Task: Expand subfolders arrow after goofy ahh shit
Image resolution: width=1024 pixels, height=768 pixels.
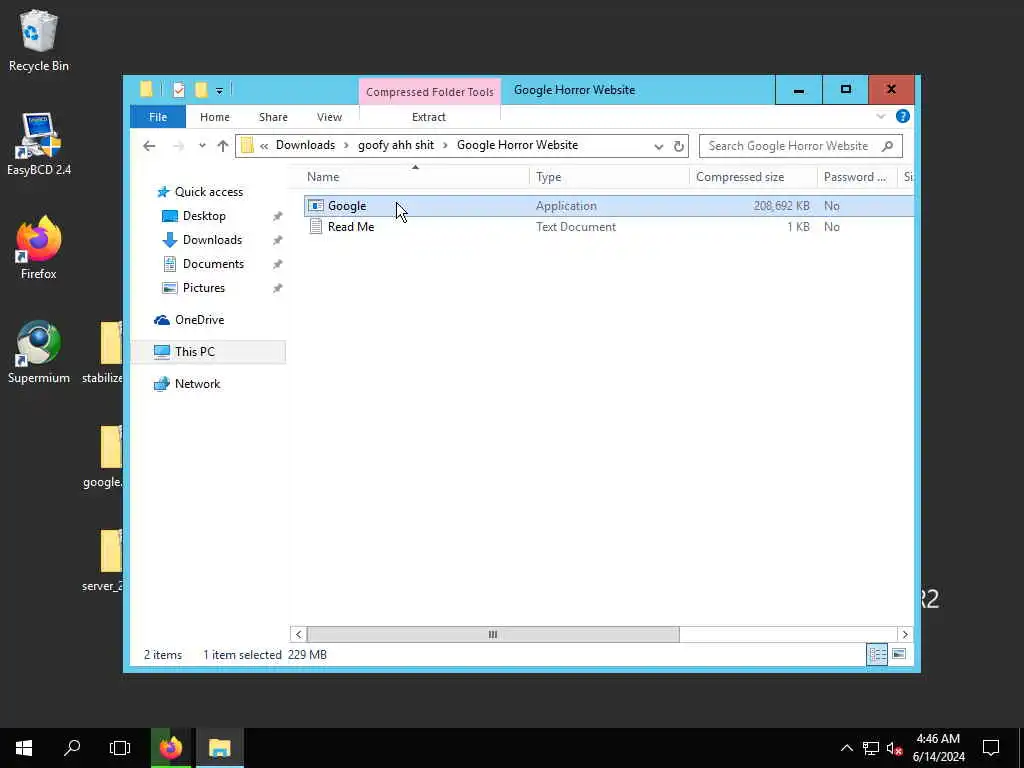Action: (445, 146)
